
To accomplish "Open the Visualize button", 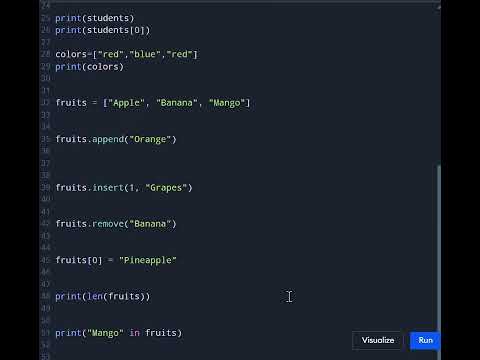I will [378, 340].
